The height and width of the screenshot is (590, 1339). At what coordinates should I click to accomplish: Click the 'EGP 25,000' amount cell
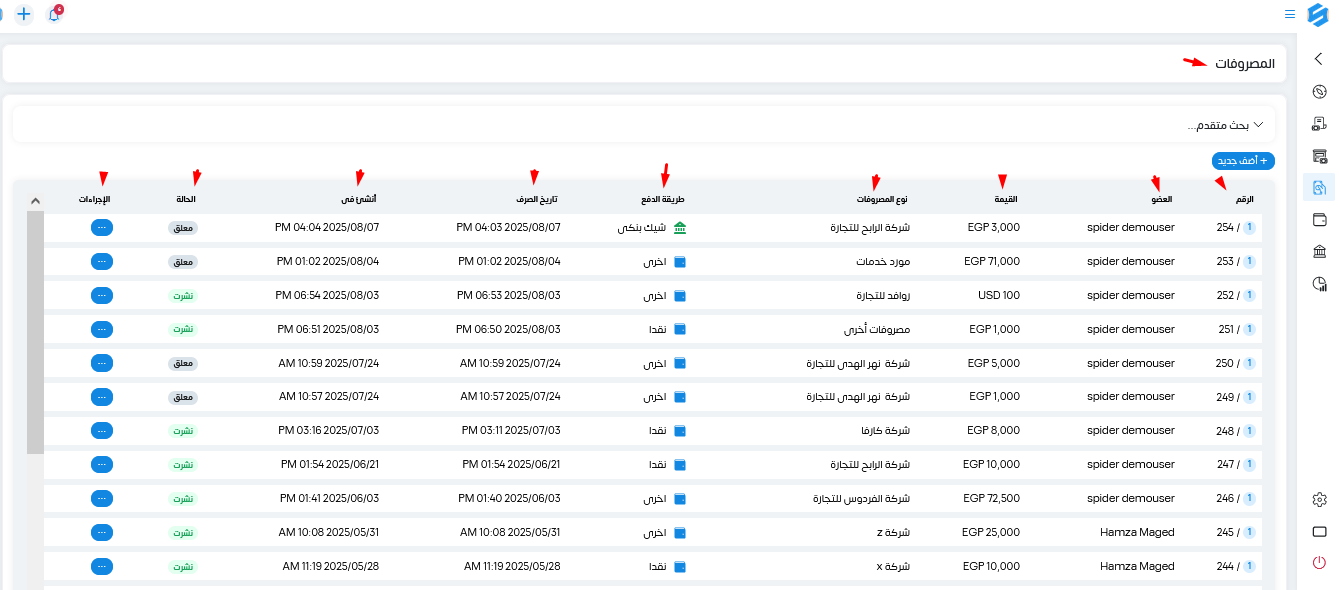992,533
